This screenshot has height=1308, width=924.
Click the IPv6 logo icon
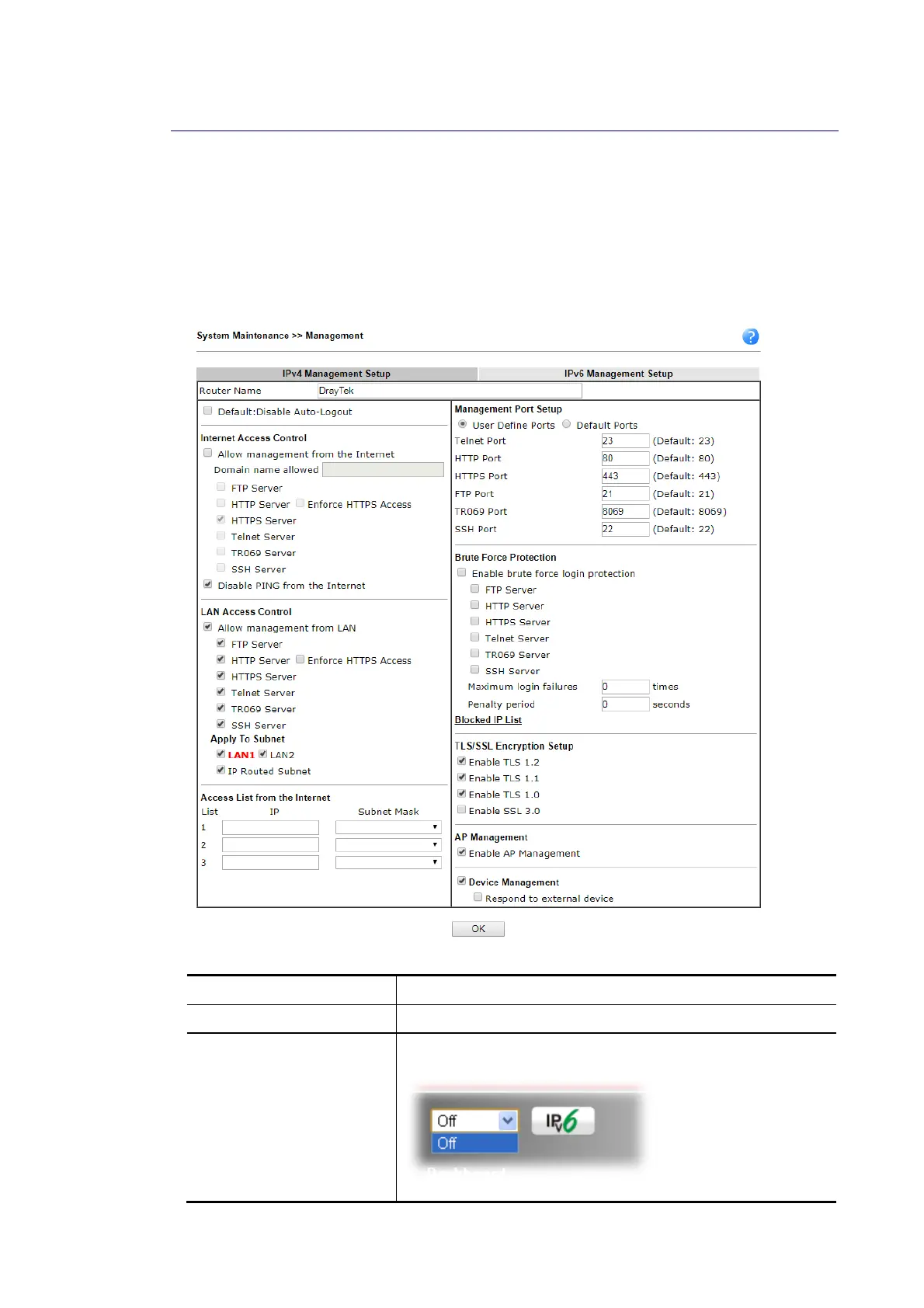coord(563,1121)
